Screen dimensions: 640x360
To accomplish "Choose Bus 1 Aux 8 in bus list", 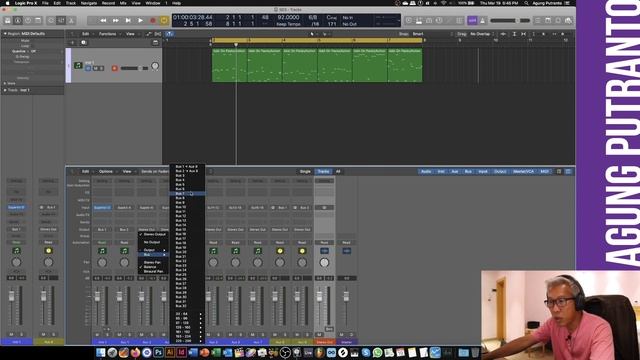I will pos(187,167).
